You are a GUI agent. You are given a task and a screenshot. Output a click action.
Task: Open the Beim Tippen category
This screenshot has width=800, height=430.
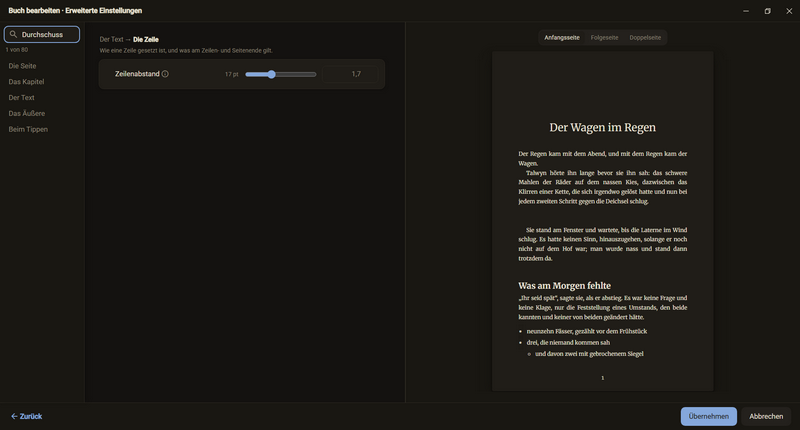[x=28, y=129]
